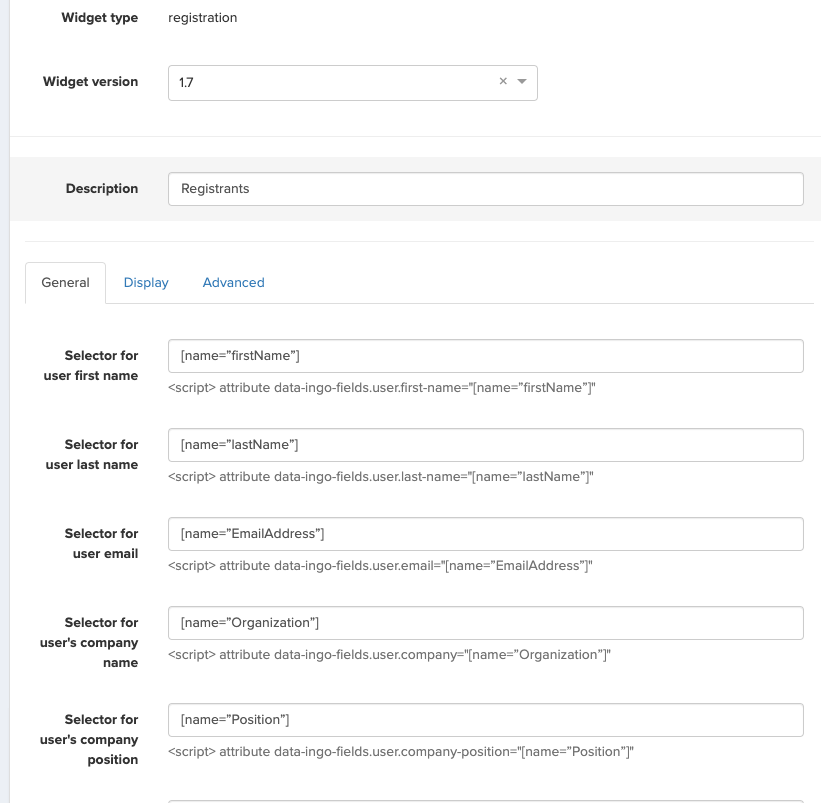Focus the company position selector field

pyautogui.click(x=485, y=719)
